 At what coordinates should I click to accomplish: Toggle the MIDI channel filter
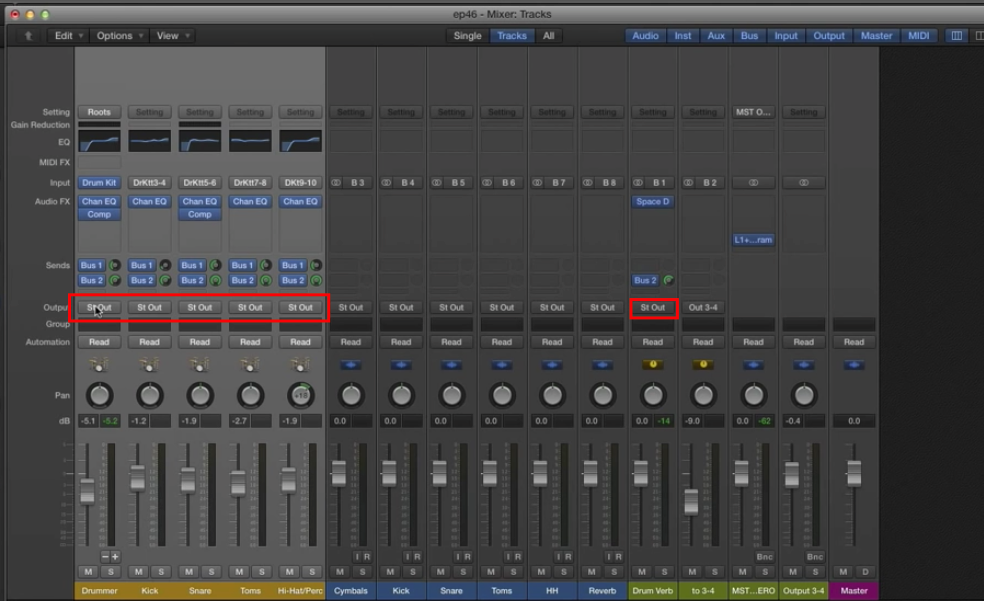click(919, 36)
